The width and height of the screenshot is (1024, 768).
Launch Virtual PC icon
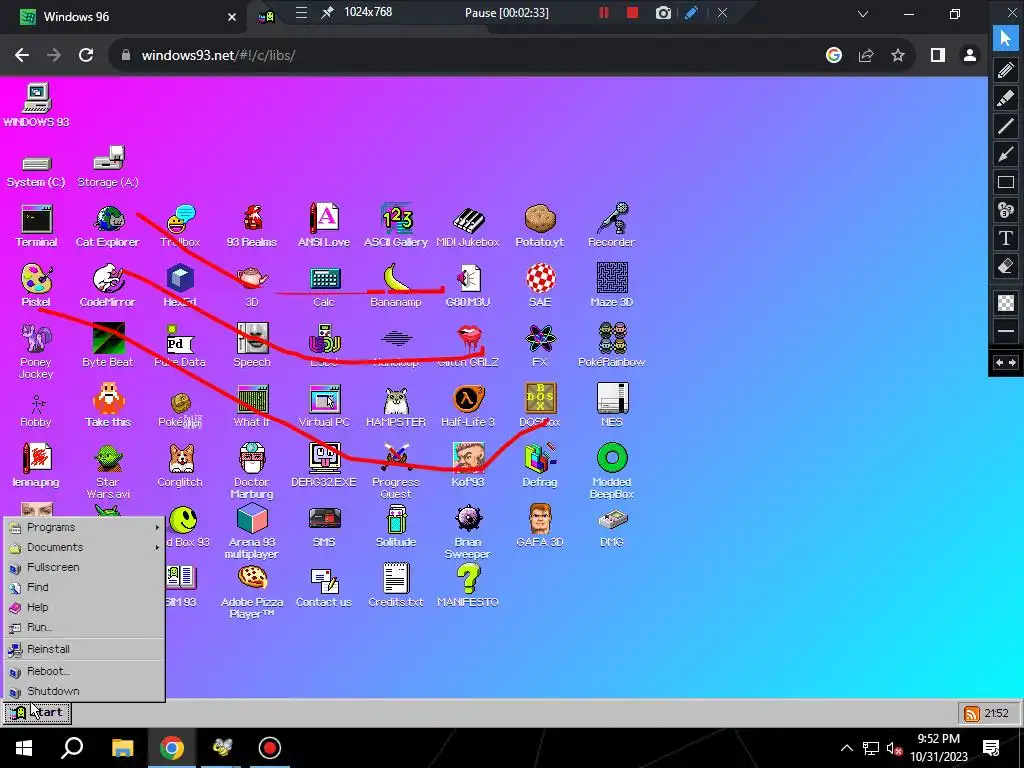(324, 406)
